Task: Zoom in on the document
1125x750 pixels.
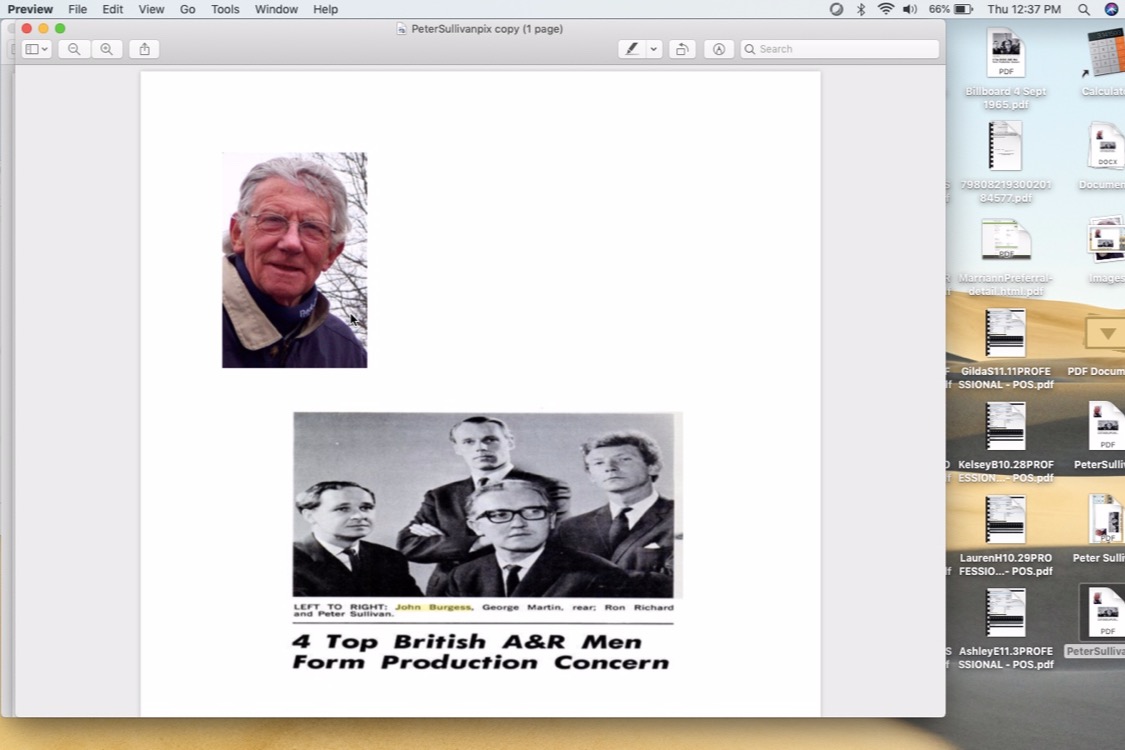Action: (x=107, y=48)
